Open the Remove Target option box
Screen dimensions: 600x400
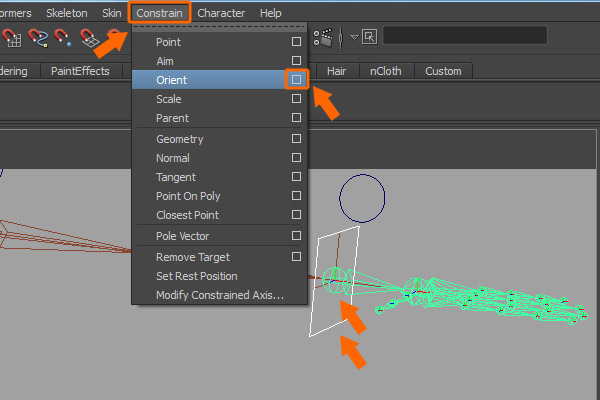tap(296, 256)
